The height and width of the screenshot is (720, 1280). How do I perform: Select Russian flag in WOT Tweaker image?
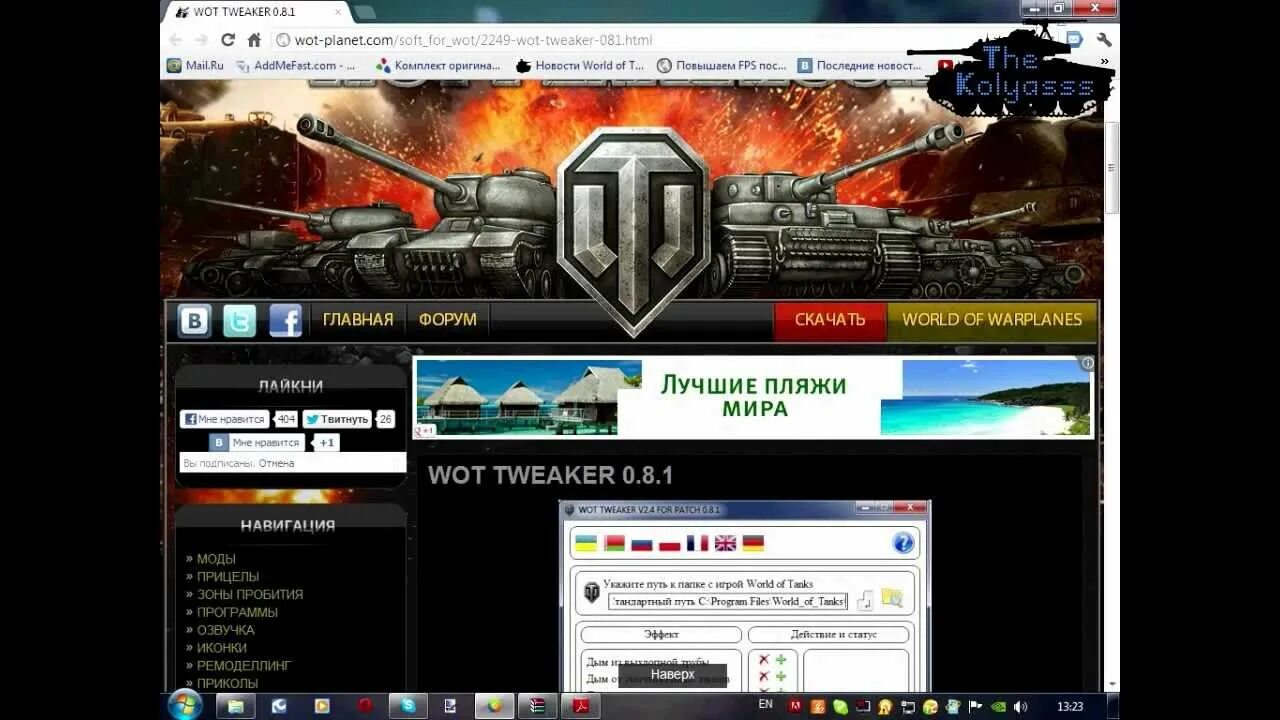coord(641,543)
